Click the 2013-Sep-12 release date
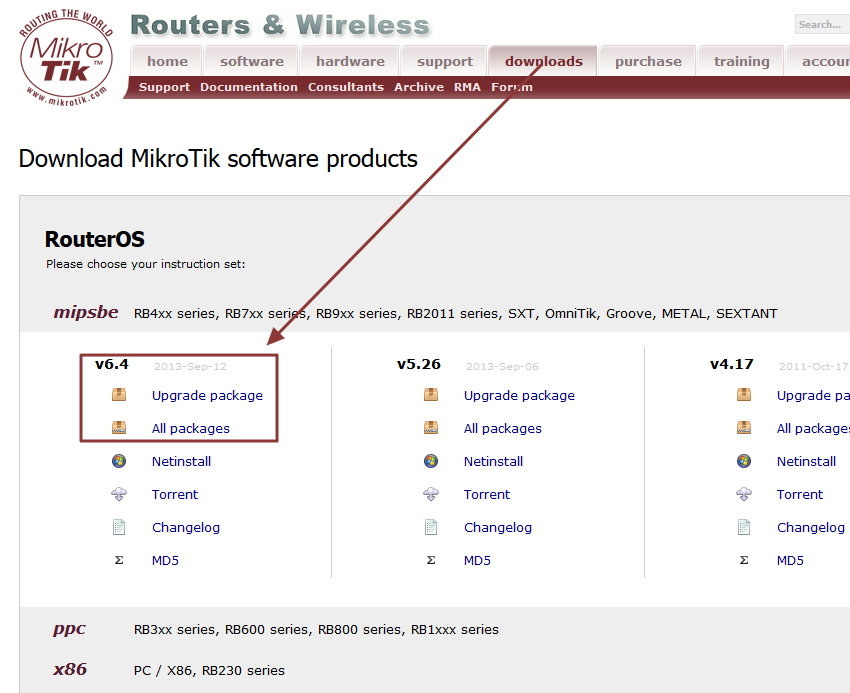Screen dimensions: 850x693 190,367
